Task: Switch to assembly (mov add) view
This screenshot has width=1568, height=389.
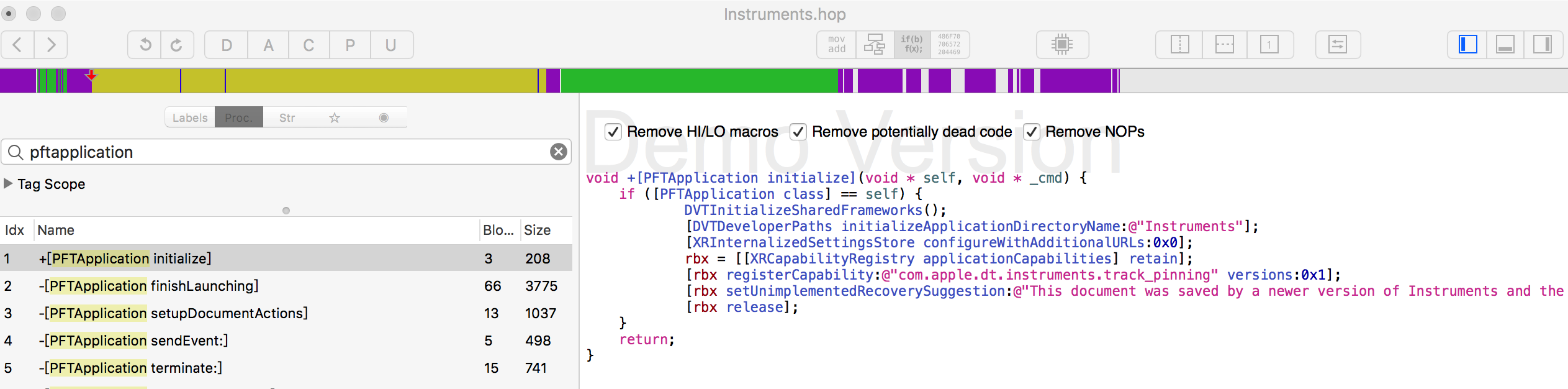Action: pos(836,45)
